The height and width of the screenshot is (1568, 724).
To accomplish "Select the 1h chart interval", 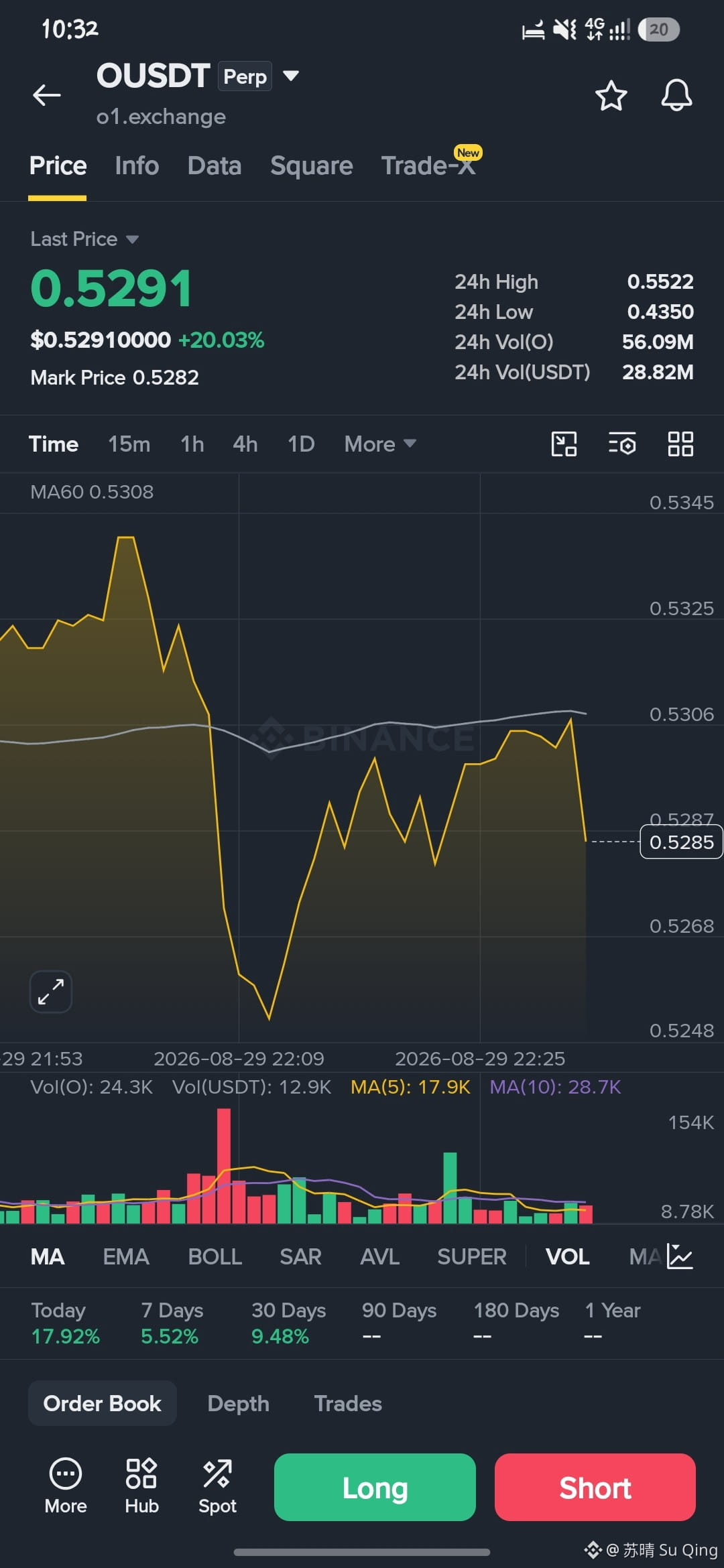I will tap(192, 444).
